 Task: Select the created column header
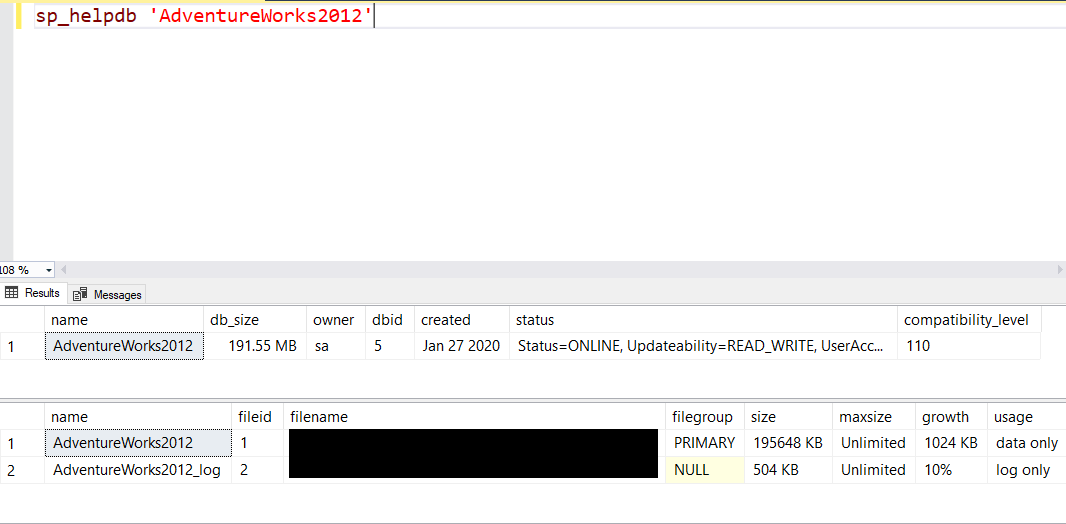click(x=462, y=319)
